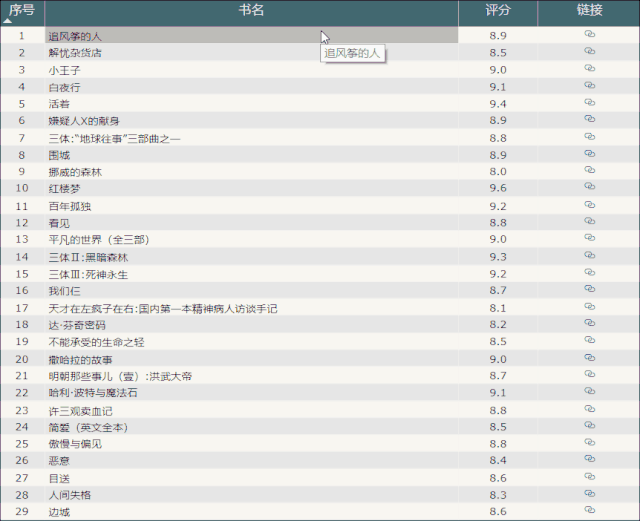Open the link icon for 嫌疑人X的献身

click(589, 119)
